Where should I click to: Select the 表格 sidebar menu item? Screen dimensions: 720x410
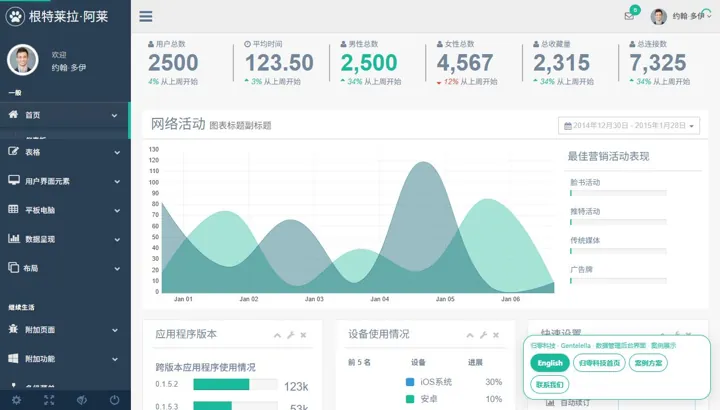[x=65, y=152]
